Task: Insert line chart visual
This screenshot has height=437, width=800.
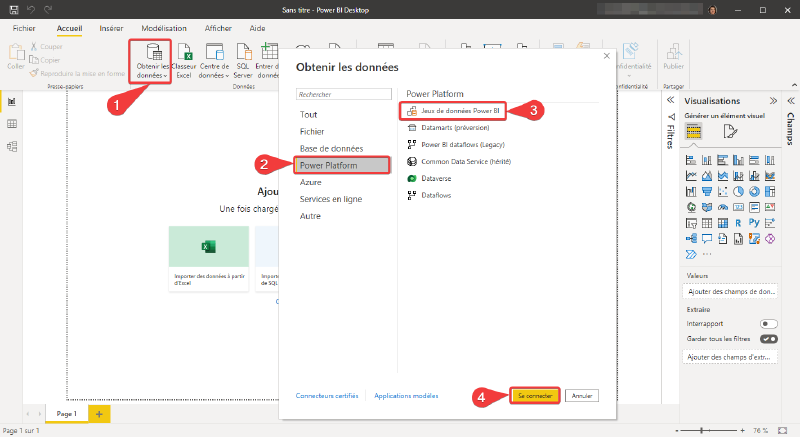Action: [x=691, y=176]
